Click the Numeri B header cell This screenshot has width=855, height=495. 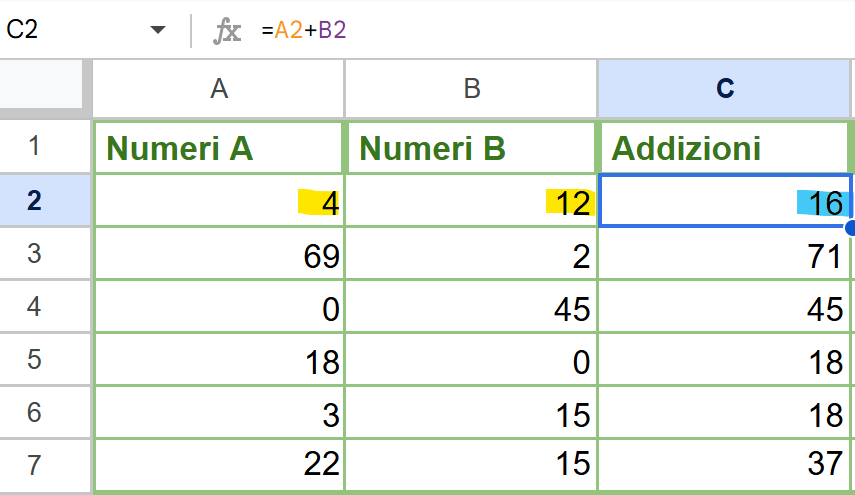471,148
